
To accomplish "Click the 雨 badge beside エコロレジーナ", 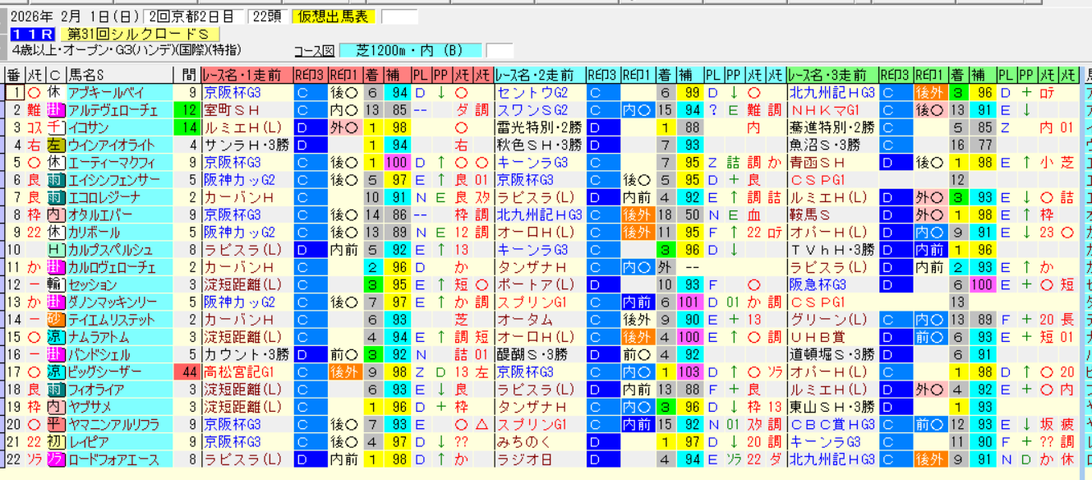I will click(55, 197).
